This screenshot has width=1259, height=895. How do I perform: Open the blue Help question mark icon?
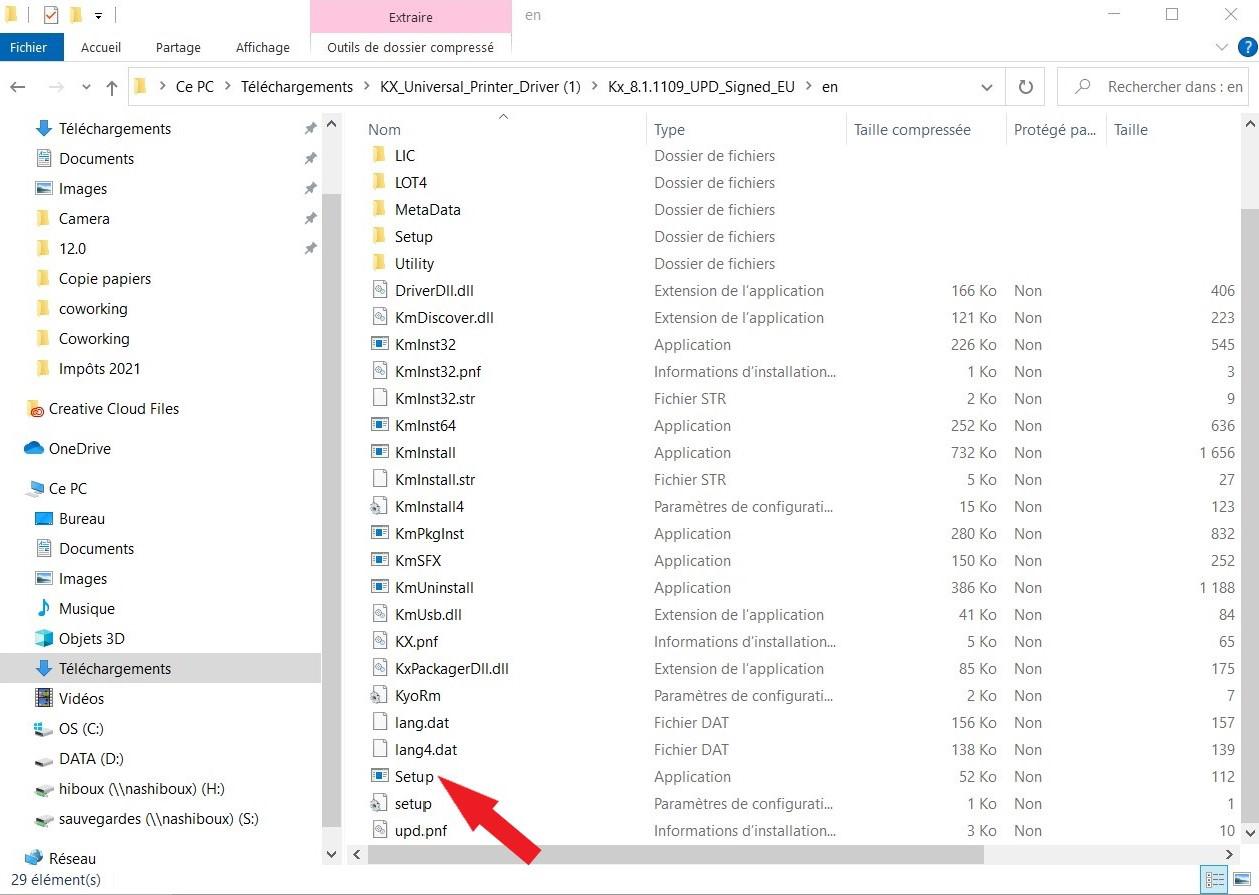(x=1246, y=47)
